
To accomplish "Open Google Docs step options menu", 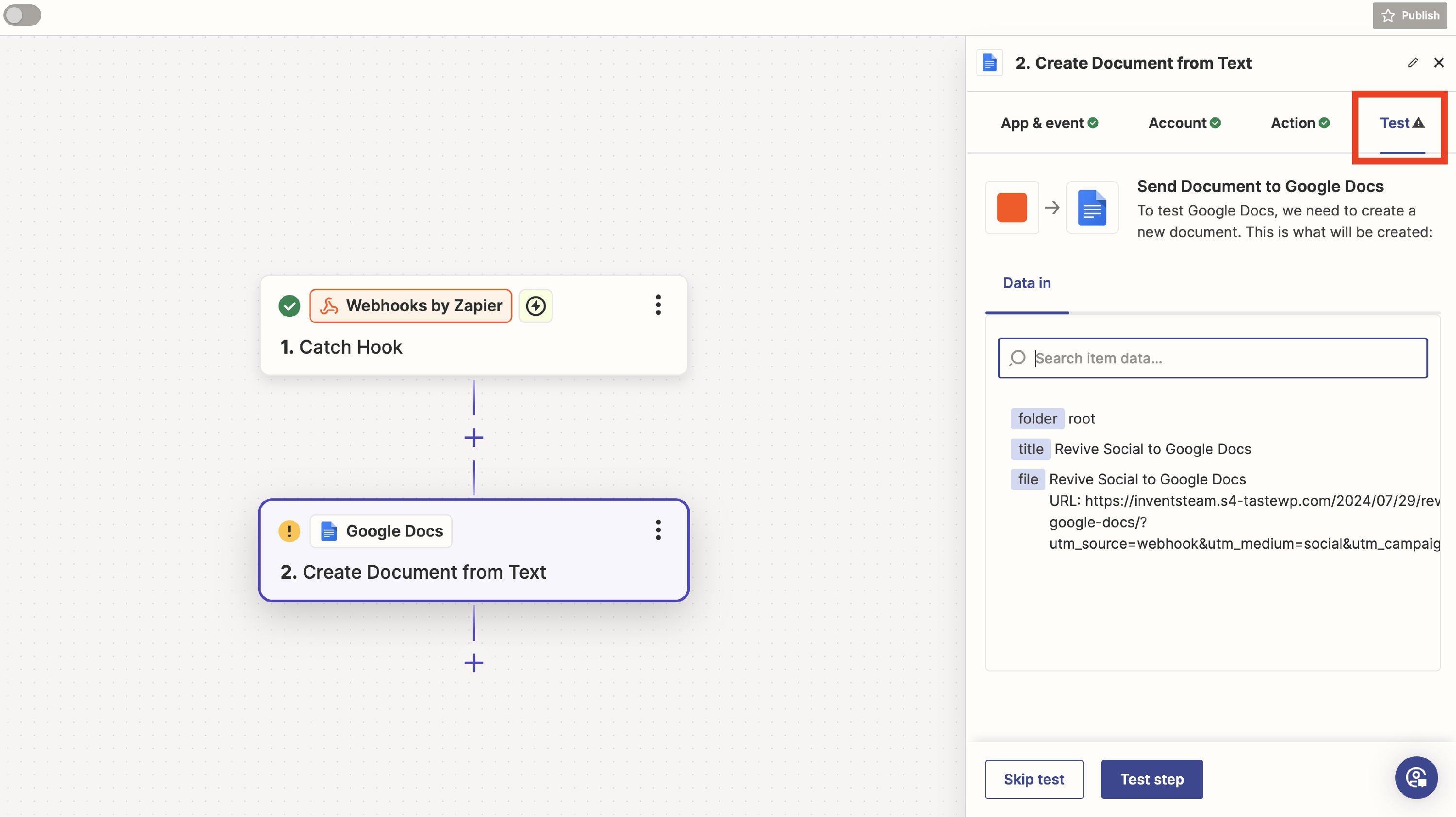I will 658,530.
